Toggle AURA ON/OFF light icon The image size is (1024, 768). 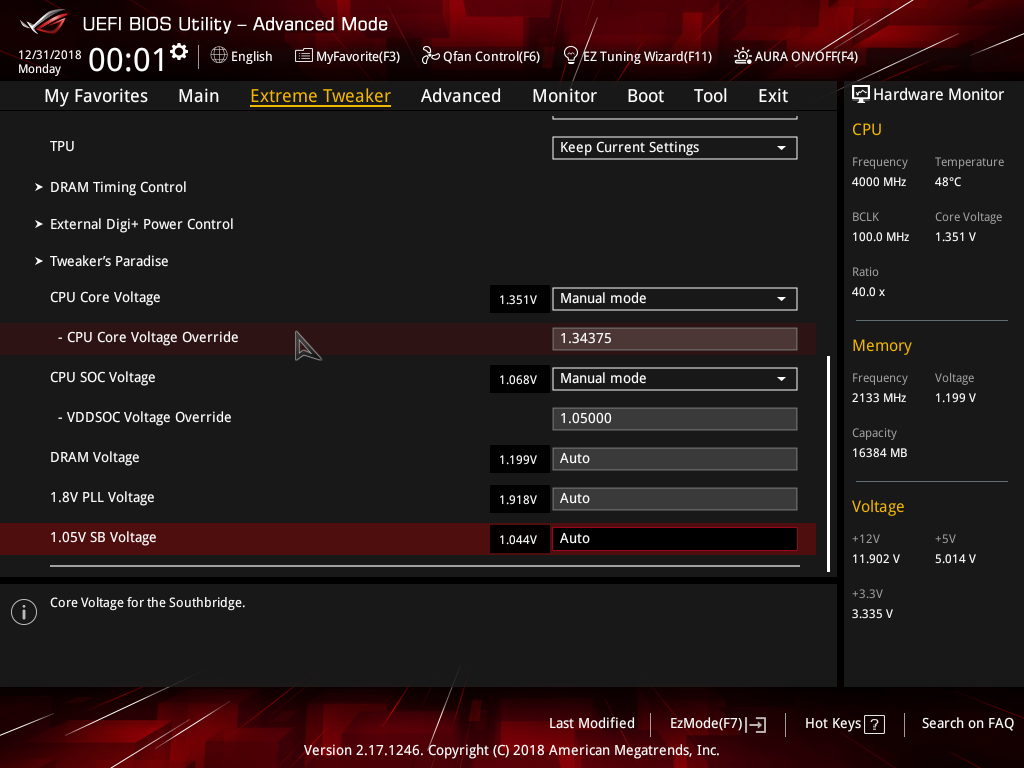click(x=743, y=56)
